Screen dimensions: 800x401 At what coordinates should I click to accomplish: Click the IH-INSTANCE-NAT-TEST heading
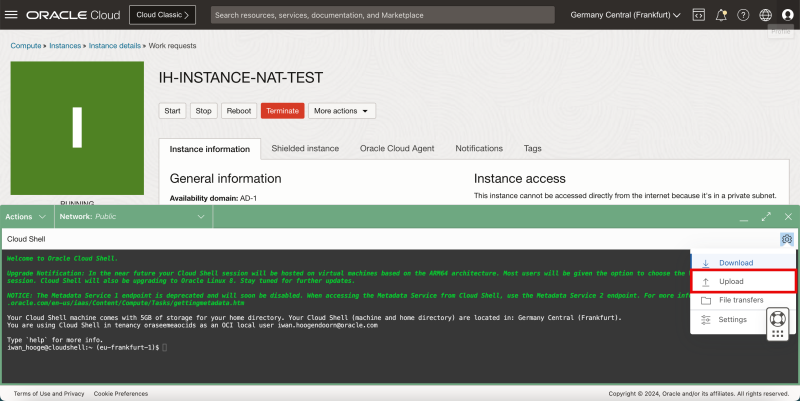[x=241, y=78]
